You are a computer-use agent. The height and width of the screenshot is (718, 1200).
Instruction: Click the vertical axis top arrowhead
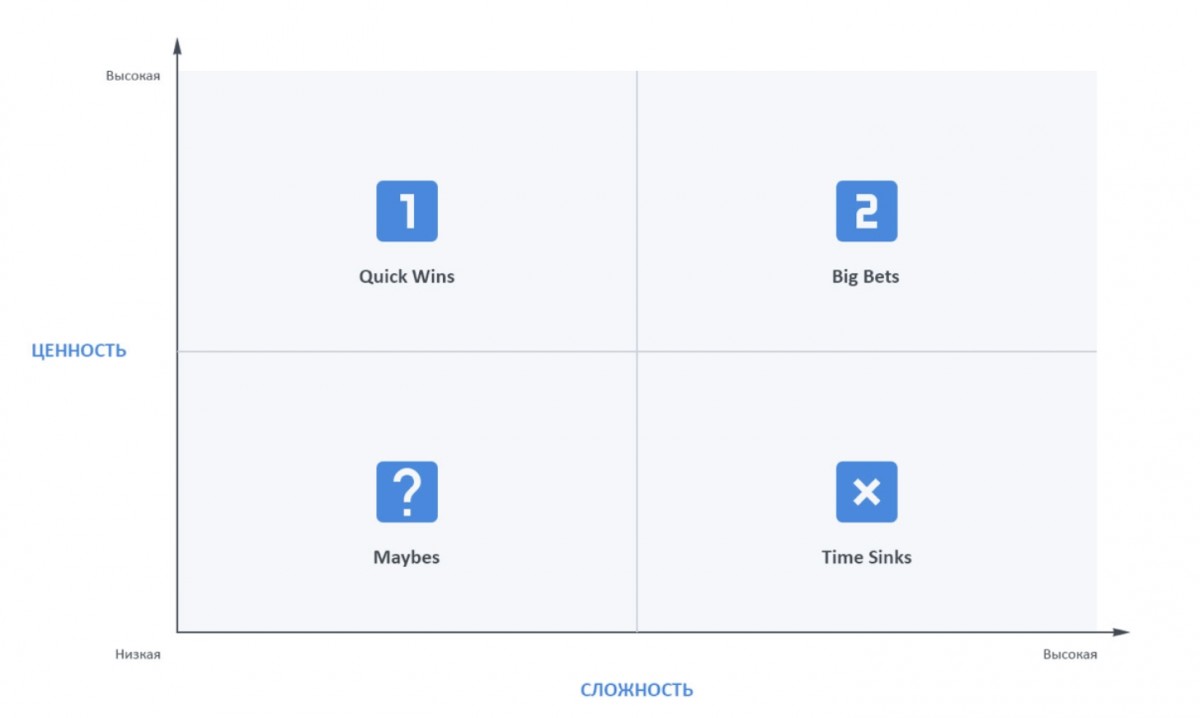pos(177,45)
